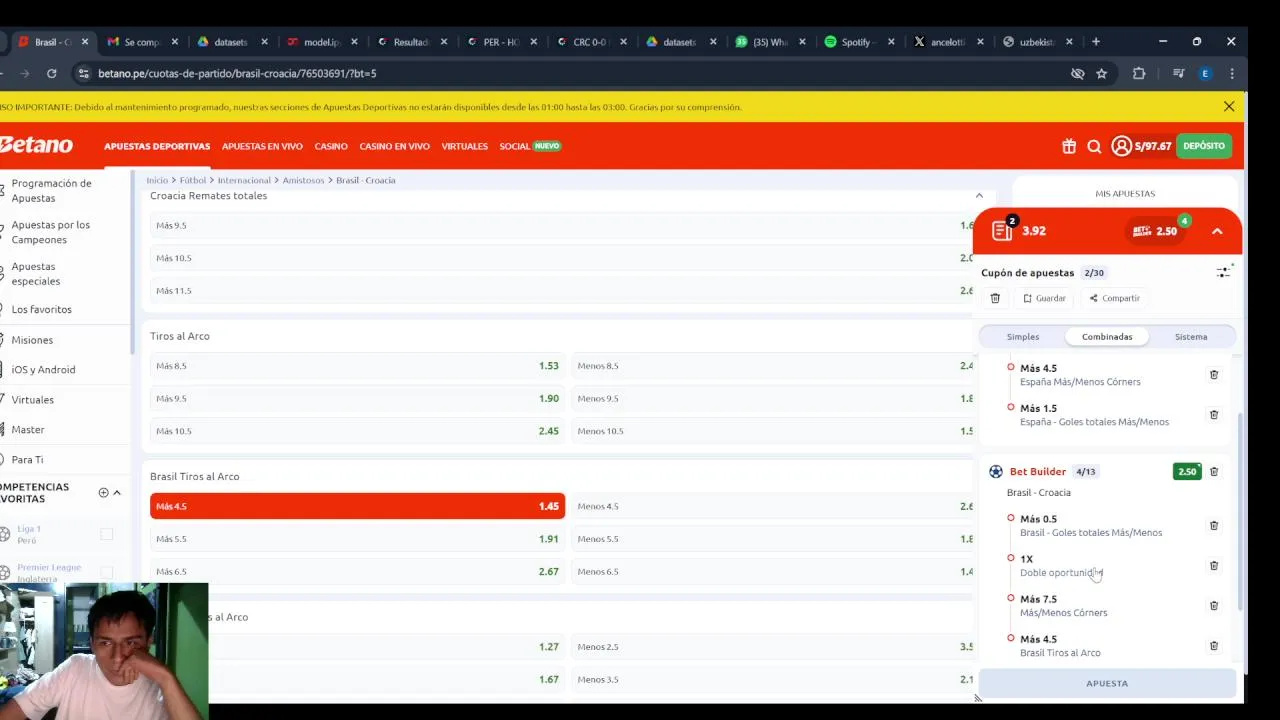Open the gift promotions icon in Betano header
The height and width of the screenshot is (720, 1280).
tap(1069, 146)
